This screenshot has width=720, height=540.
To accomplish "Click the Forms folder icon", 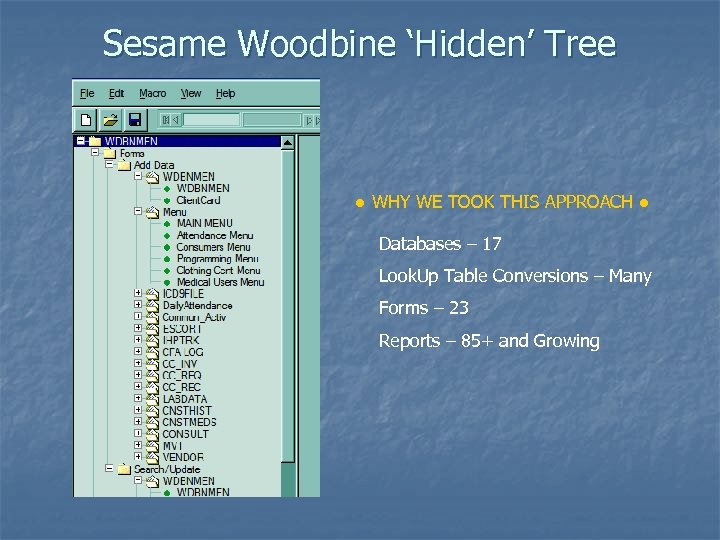I will point(110,153).
